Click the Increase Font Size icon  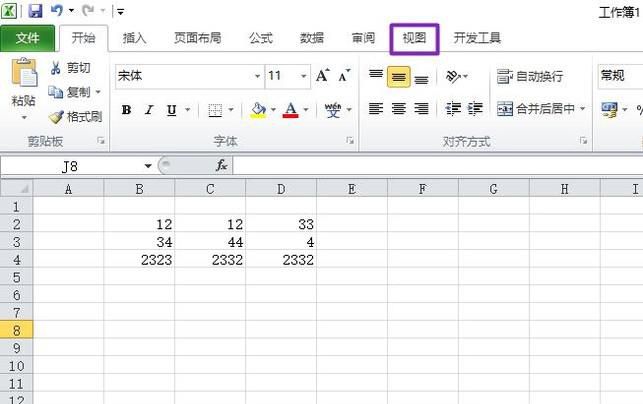pyautogui.click(x=322, y=75)
